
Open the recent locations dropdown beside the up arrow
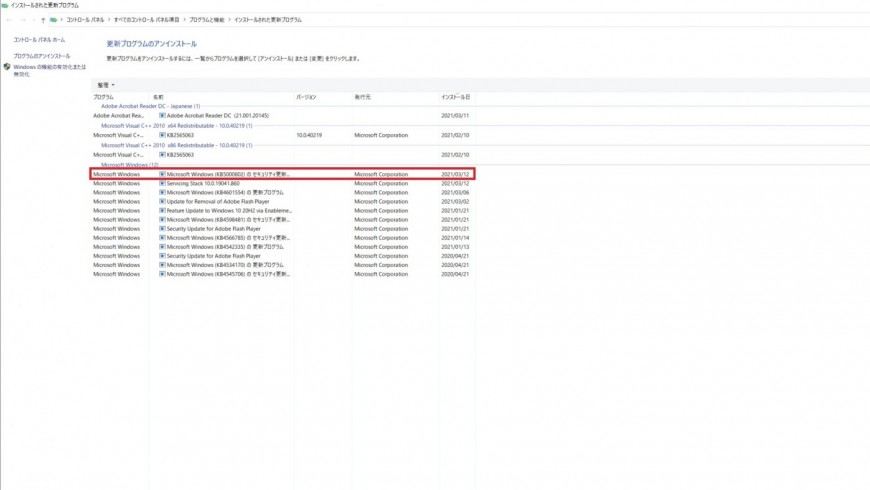(x=33, y=20)
